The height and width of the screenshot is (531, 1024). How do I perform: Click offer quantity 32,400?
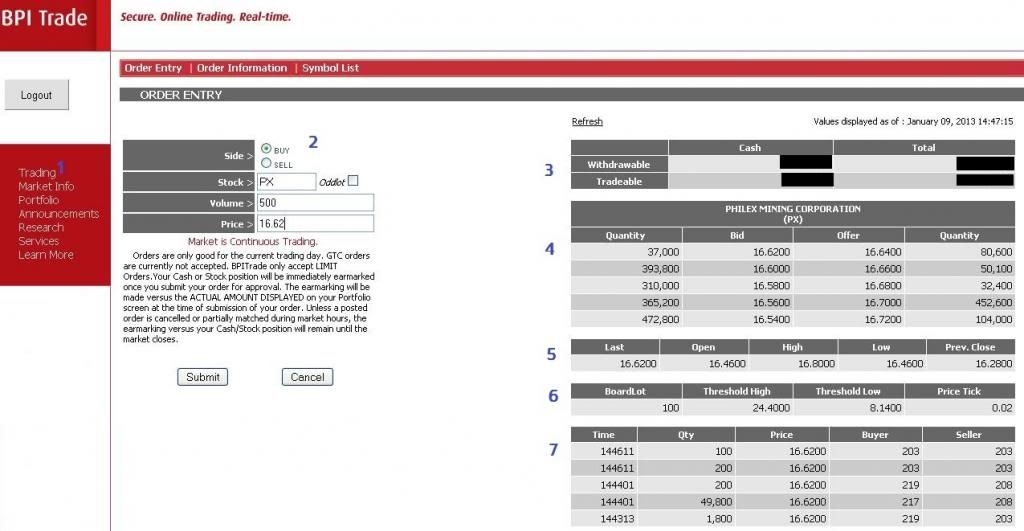[x=997, y=285]
